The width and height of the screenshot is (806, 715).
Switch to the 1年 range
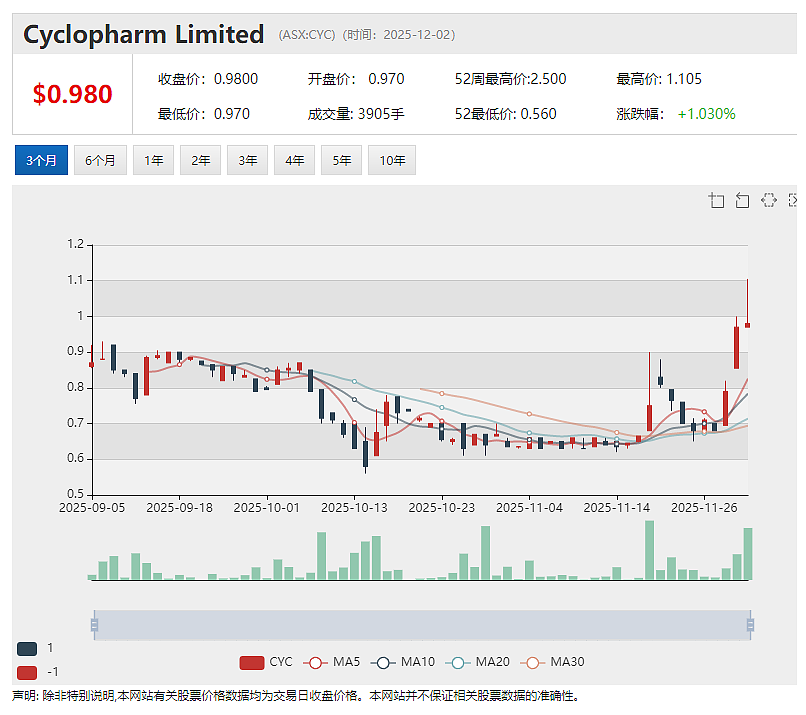153,160
